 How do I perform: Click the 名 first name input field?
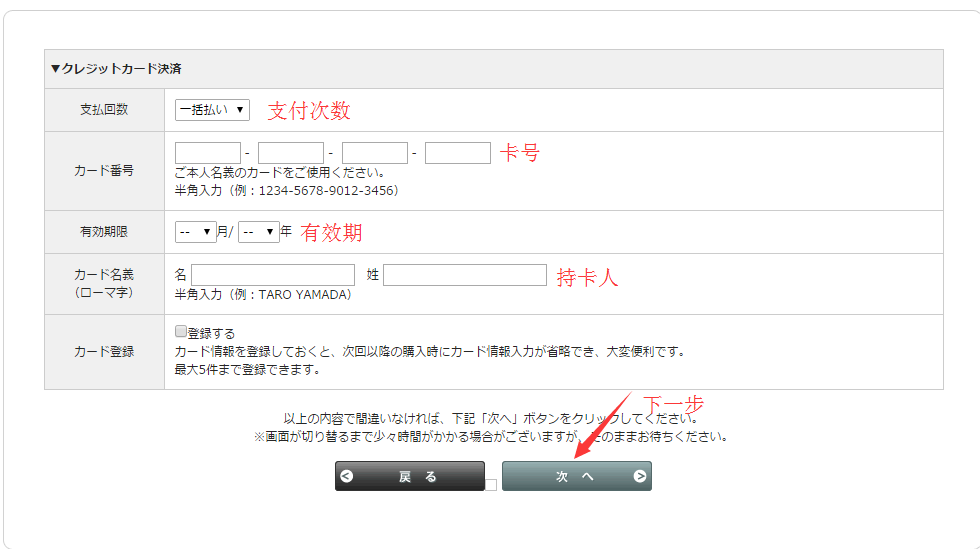(273, 275)
